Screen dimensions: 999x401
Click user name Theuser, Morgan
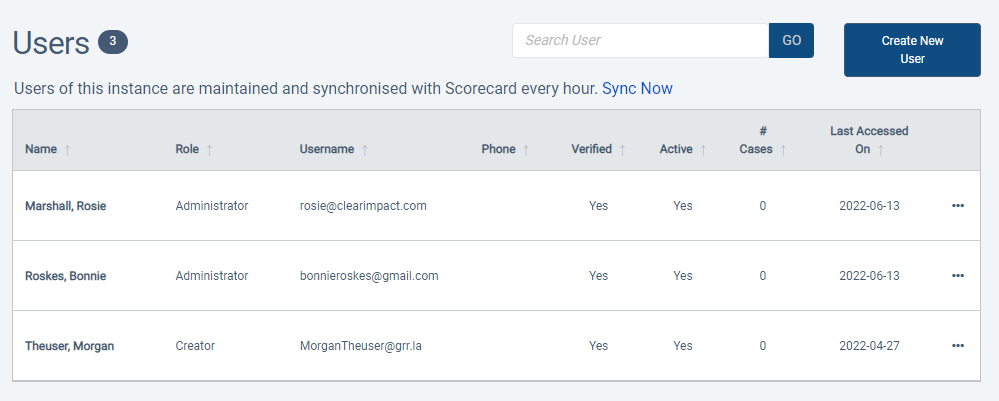pos(69,346)
